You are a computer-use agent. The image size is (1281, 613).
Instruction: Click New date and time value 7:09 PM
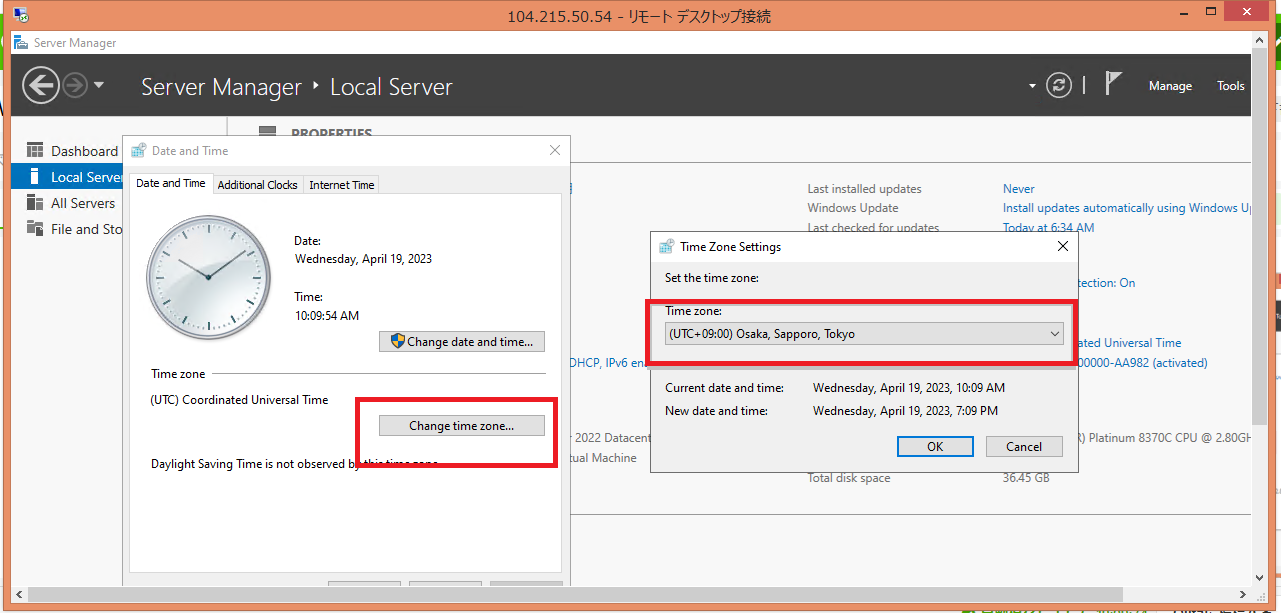point(905,411)
